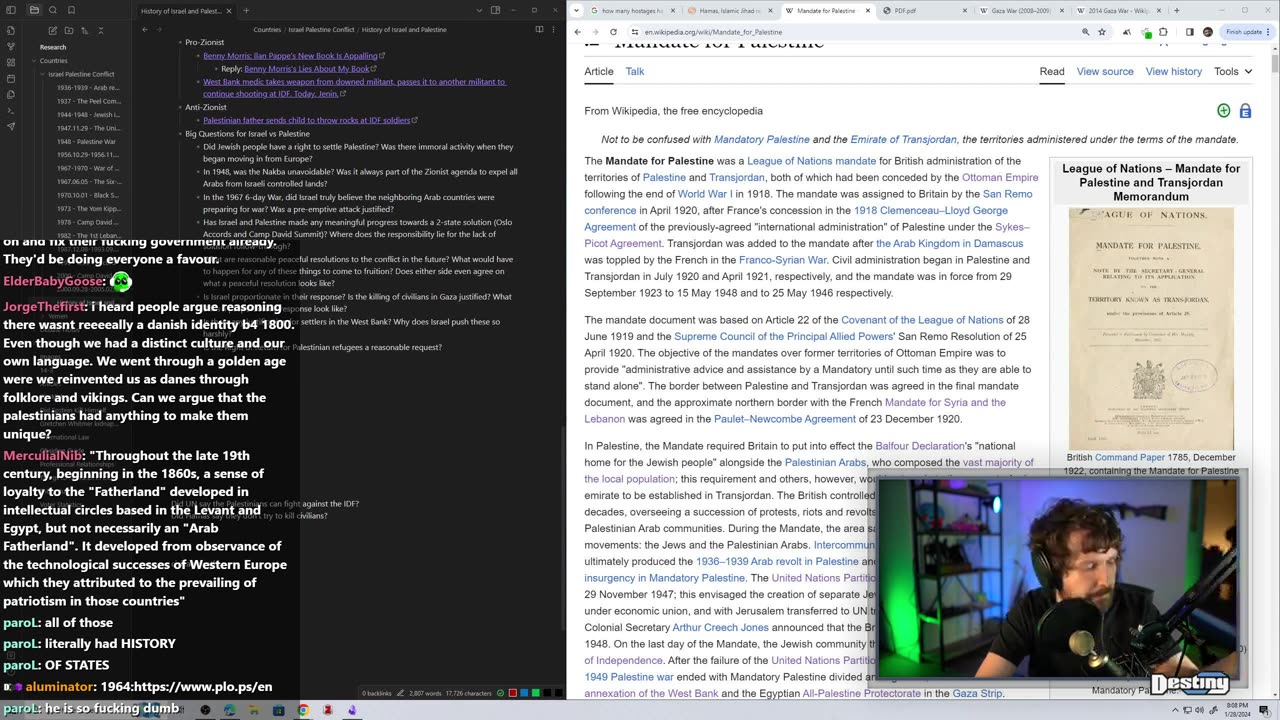
Task: Close the Mandate for Palestine Chrome tab
Action: point(868,11)
